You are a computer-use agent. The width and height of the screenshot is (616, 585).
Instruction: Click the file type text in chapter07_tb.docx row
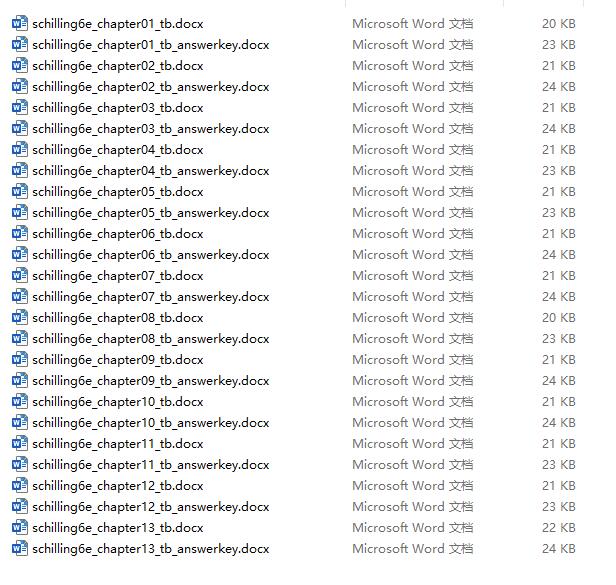[413, 275]
